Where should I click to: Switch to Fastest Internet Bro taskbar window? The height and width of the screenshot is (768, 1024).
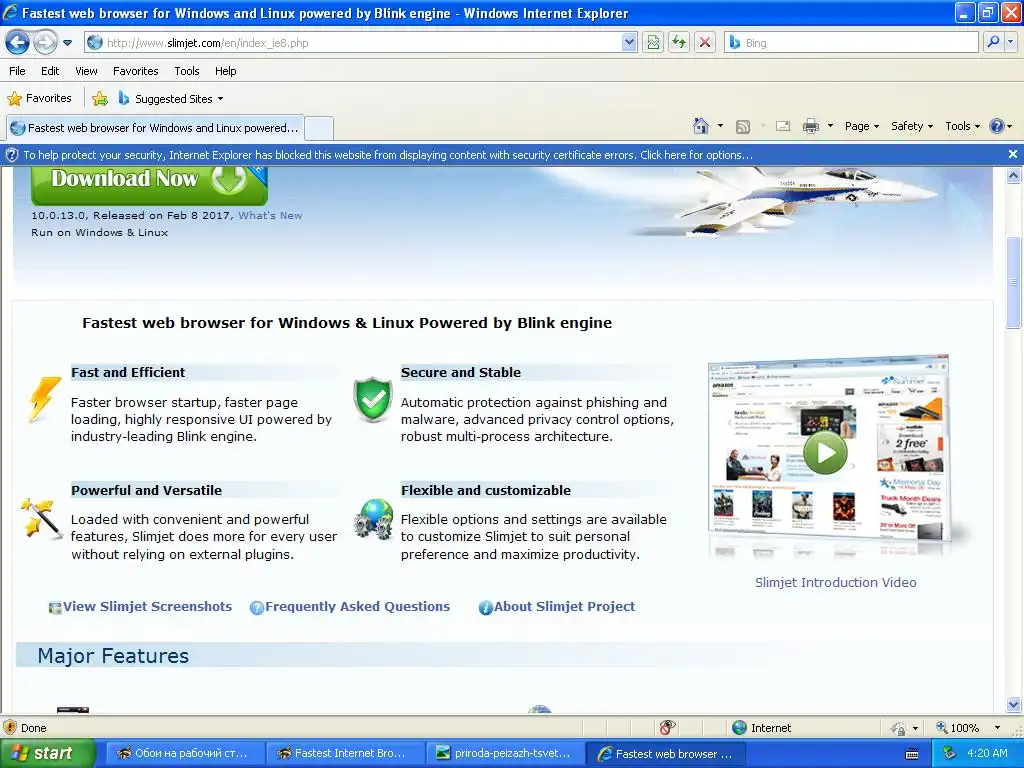tap(344, 753)
